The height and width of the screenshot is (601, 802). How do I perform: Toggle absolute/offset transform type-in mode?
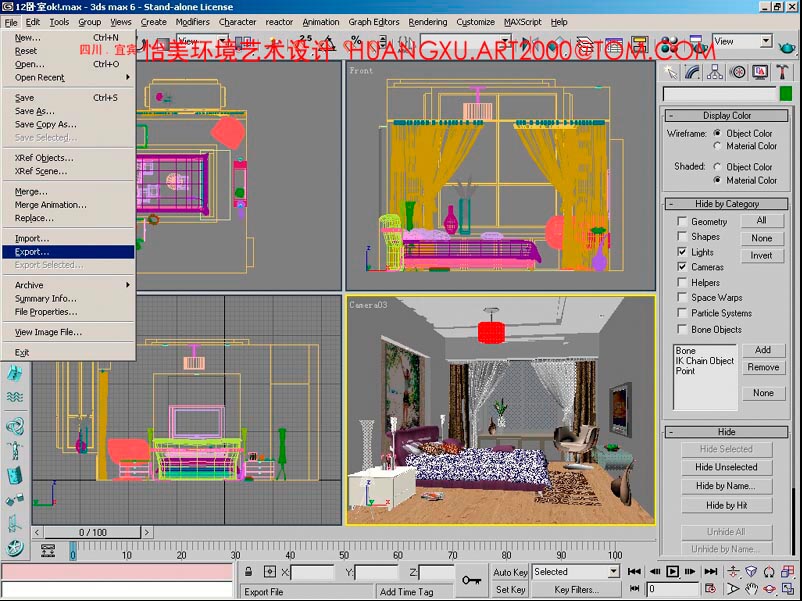[x=270, y=571]
